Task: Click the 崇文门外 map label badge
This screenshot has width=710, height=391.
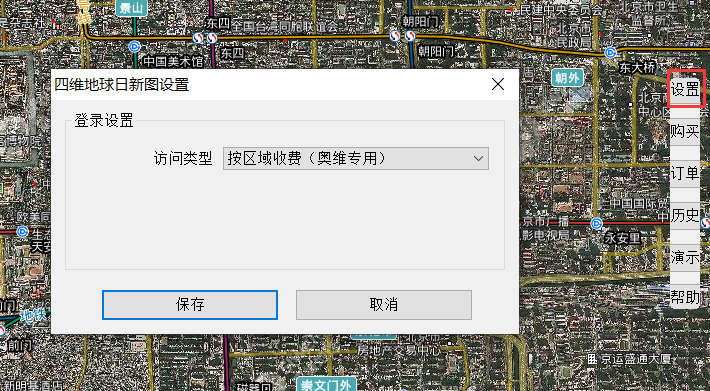Action: pos(326,385)
